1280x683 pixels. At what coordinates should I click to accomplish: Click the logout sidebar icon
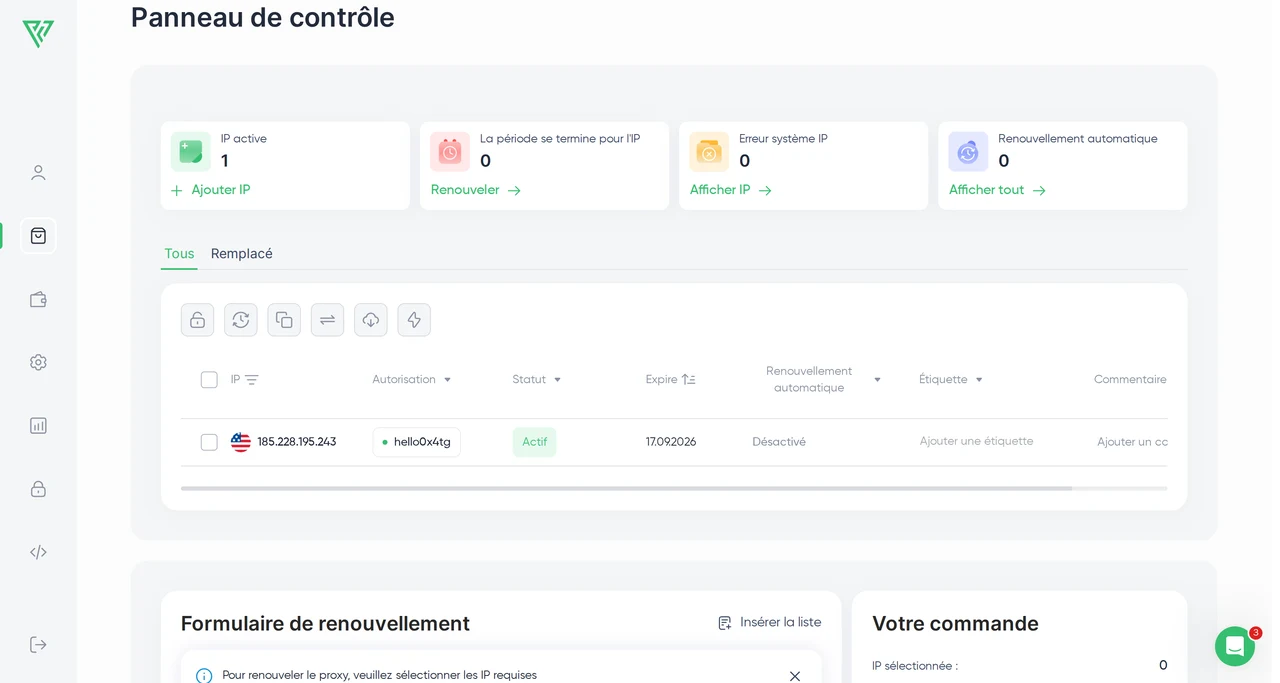(x=38, y=645)
